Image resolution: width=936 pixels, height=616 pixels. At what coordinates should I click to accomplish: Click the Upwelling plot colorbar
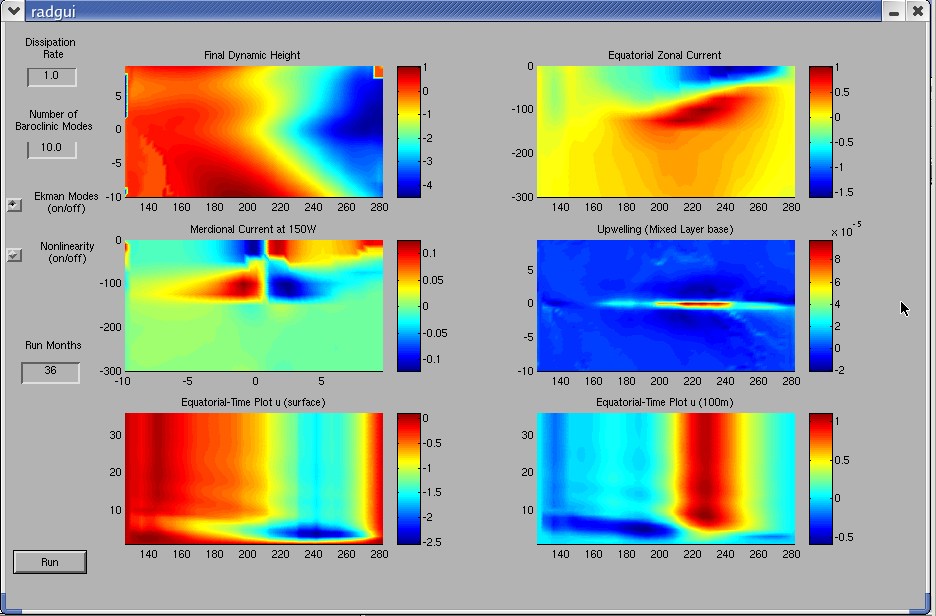(820, 305)
